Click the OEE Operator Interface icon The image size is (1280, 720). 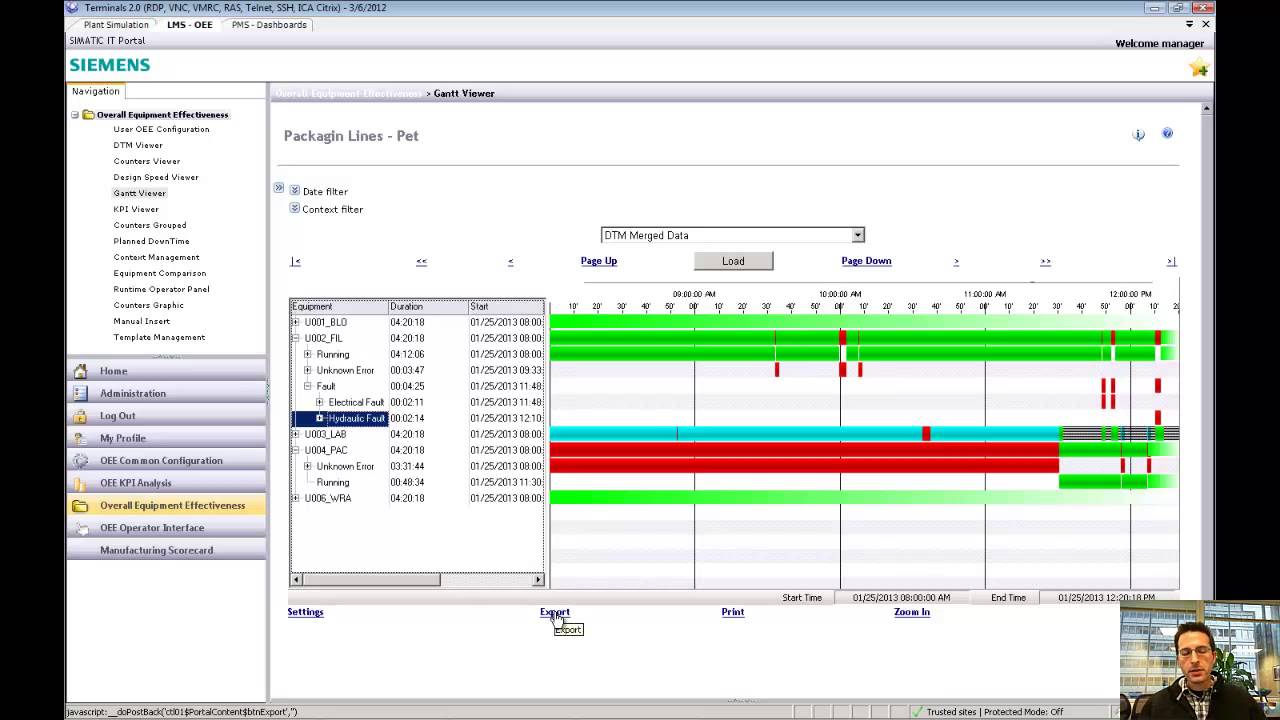(x=80, y=528)
